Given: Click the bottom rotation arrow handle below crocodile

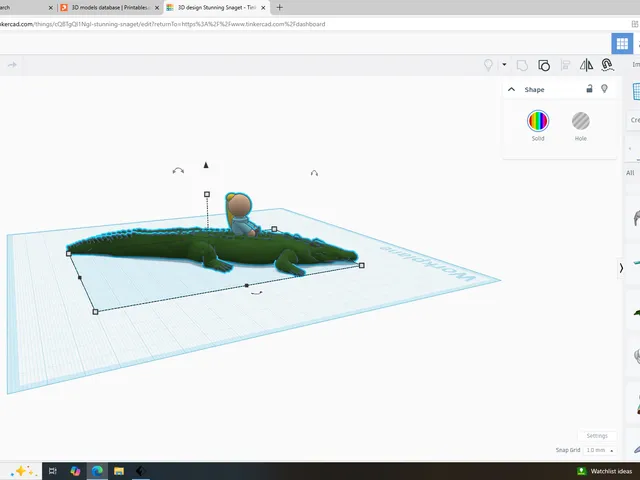Looking at the screenshot, I should 256,293.
